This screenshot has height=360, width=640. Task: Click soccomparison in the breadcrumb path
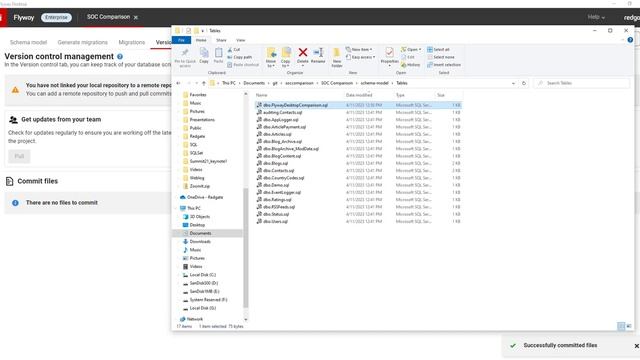click(299, 83)
